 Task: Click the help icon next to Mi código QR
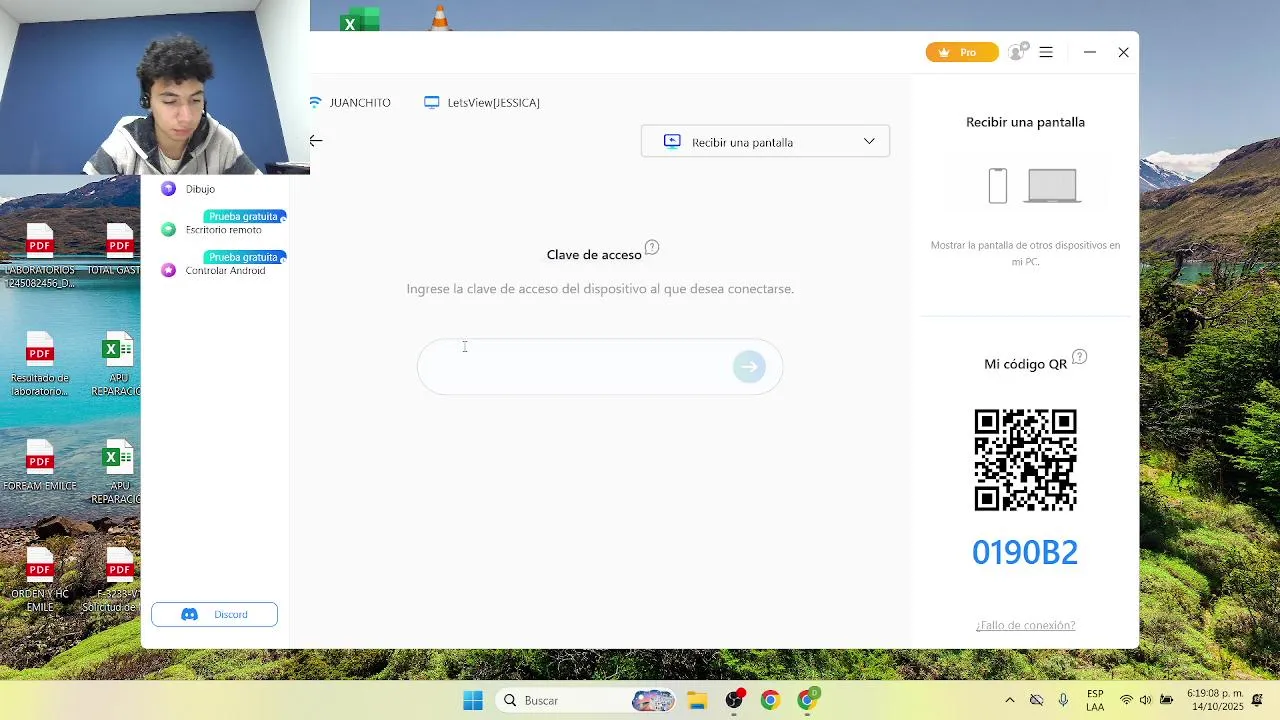(x=1079, y=357)
